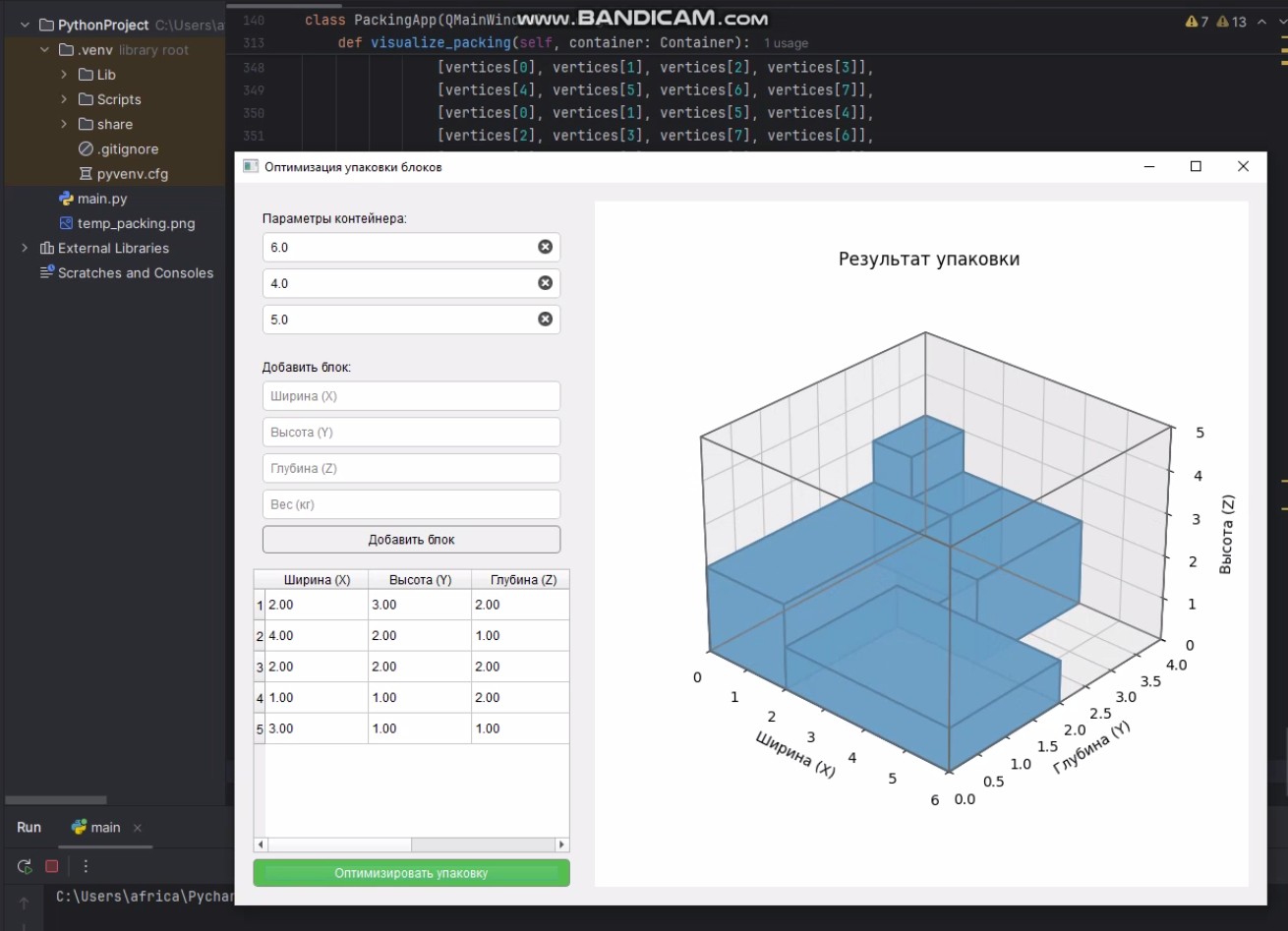Click the Высота (Y) table column header
This screenshot has height=931, width=1288.
coord(420,580)
